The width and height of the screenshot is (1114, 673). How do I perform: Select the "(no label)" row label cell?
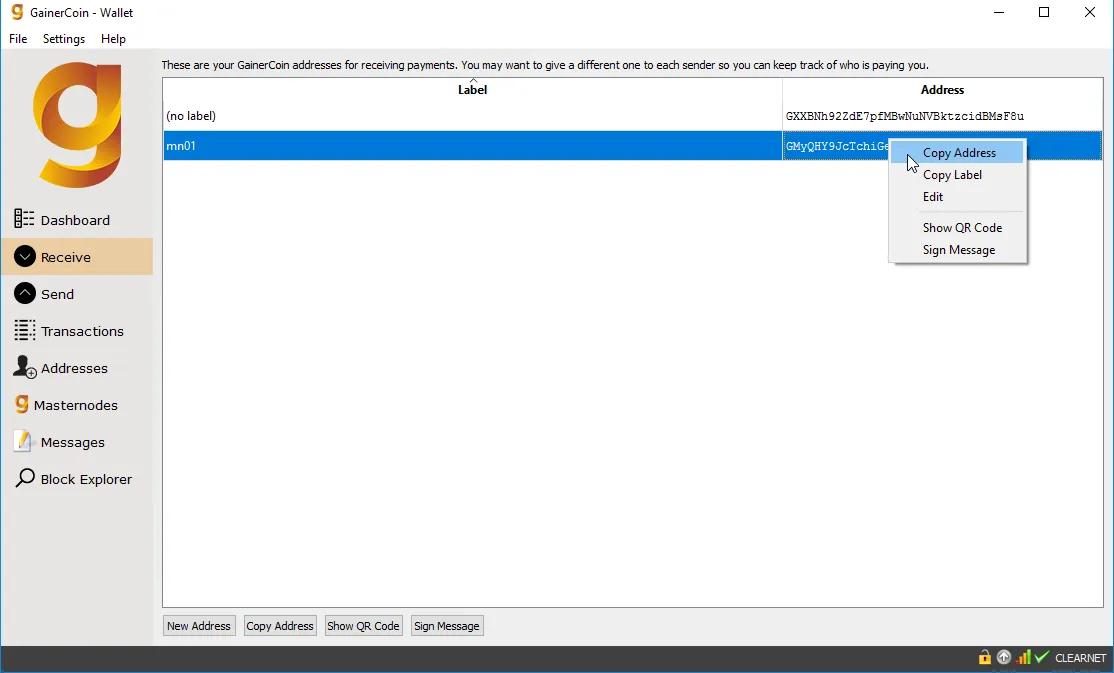coord(472,116)
